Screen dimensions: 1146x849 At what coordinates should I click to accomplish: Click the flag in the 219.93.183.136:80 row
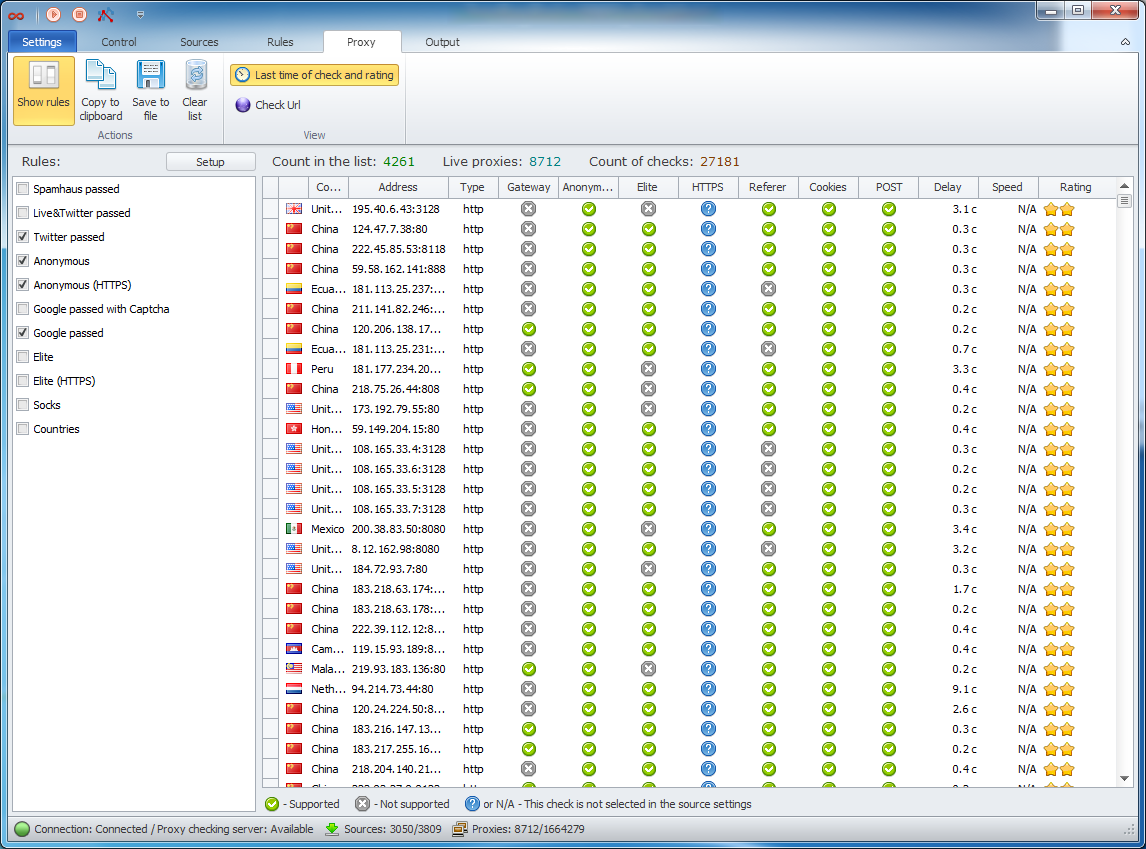294,669
